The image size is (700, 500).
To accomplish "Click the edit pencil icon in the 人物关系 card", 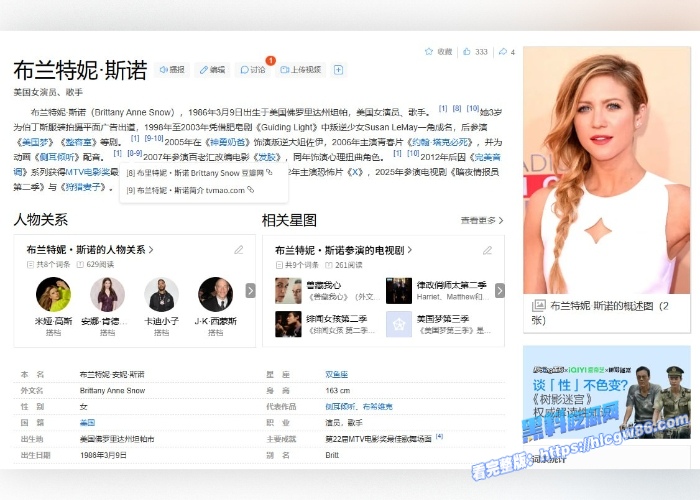I will (x=239, y=250).
